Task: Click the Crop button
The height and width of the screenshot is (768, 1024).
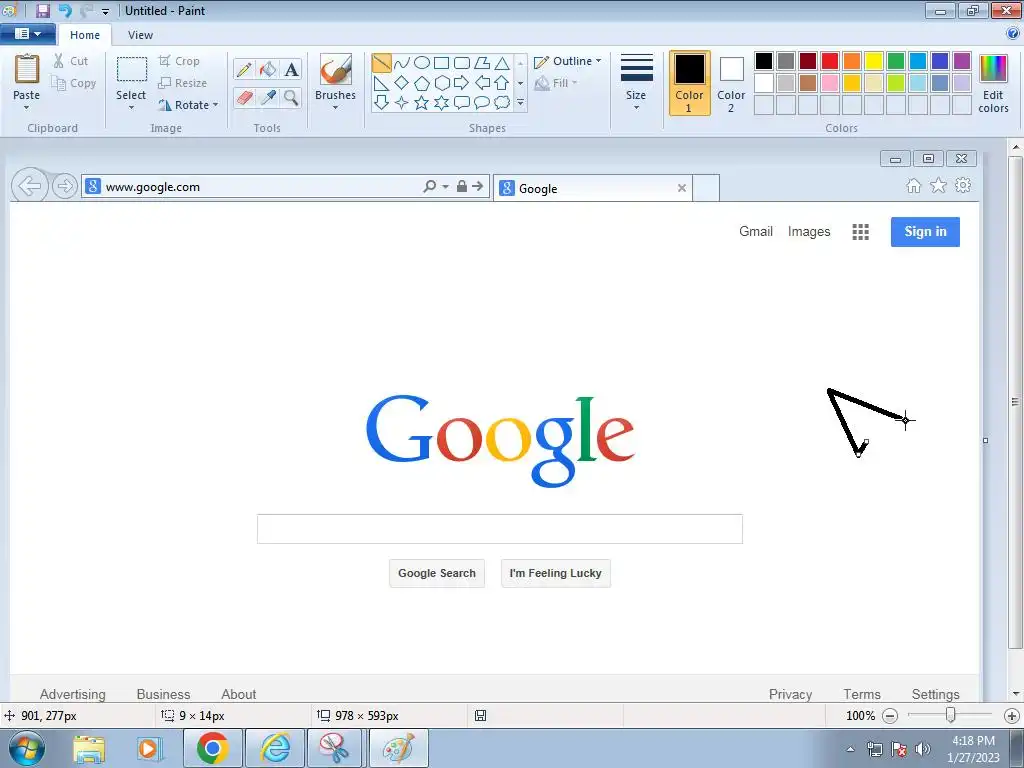Action: [179, 61]
